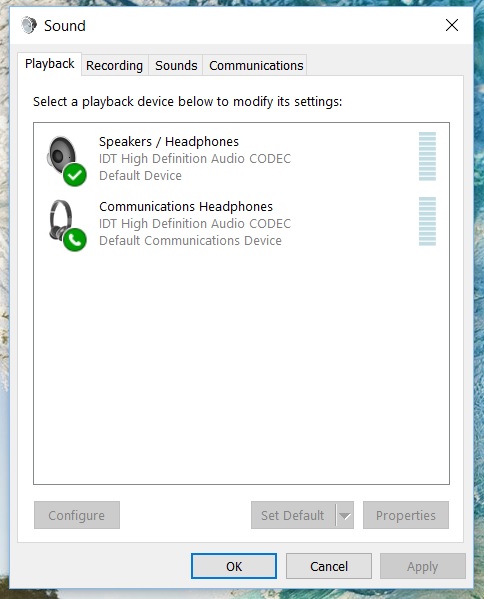Screen dimensions: 484x599
Task: Click the Cancel button
Action: [x=329, y=566]
